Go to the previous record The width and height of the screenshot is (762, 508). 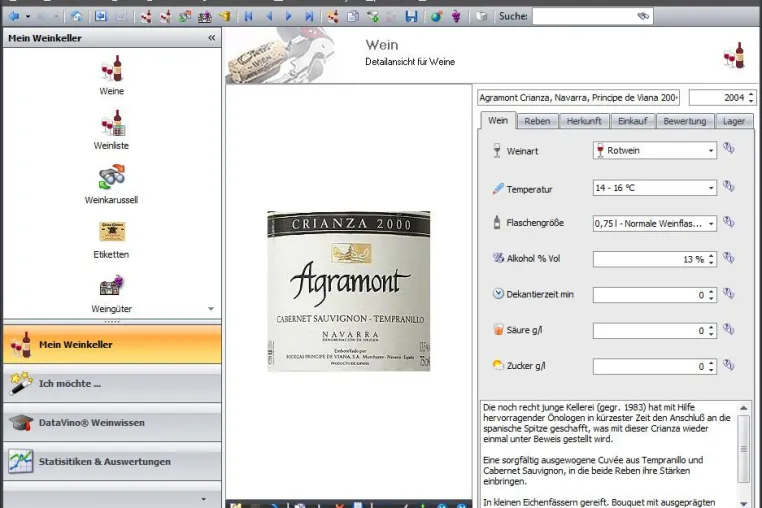[x=269, y=17]
